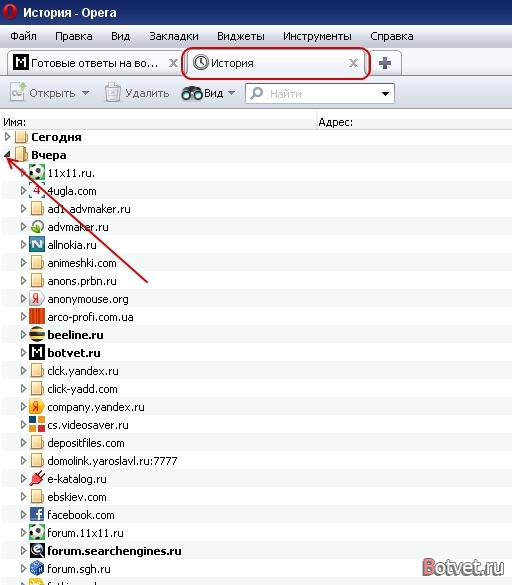
Task: Select the forum.searchengines.ru row
Action: click(257, 551)
